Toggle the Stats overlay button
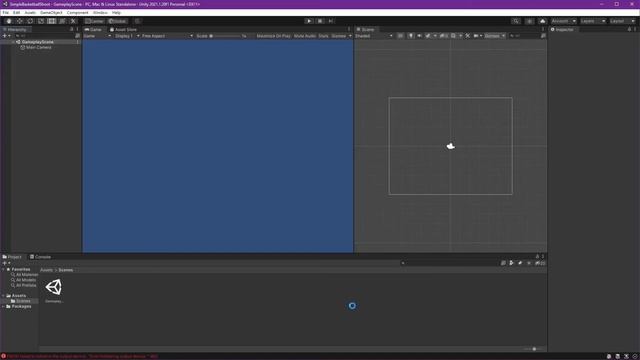 click(x=323, y=36)
